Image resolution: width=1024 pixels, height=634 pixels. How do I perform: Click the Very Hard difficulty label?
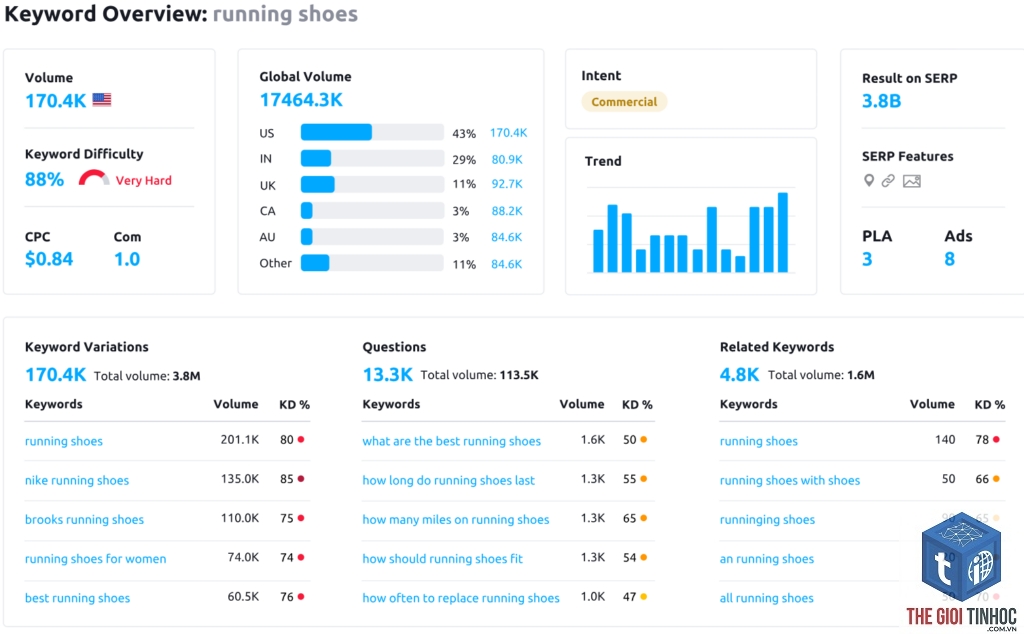[144, 181]
